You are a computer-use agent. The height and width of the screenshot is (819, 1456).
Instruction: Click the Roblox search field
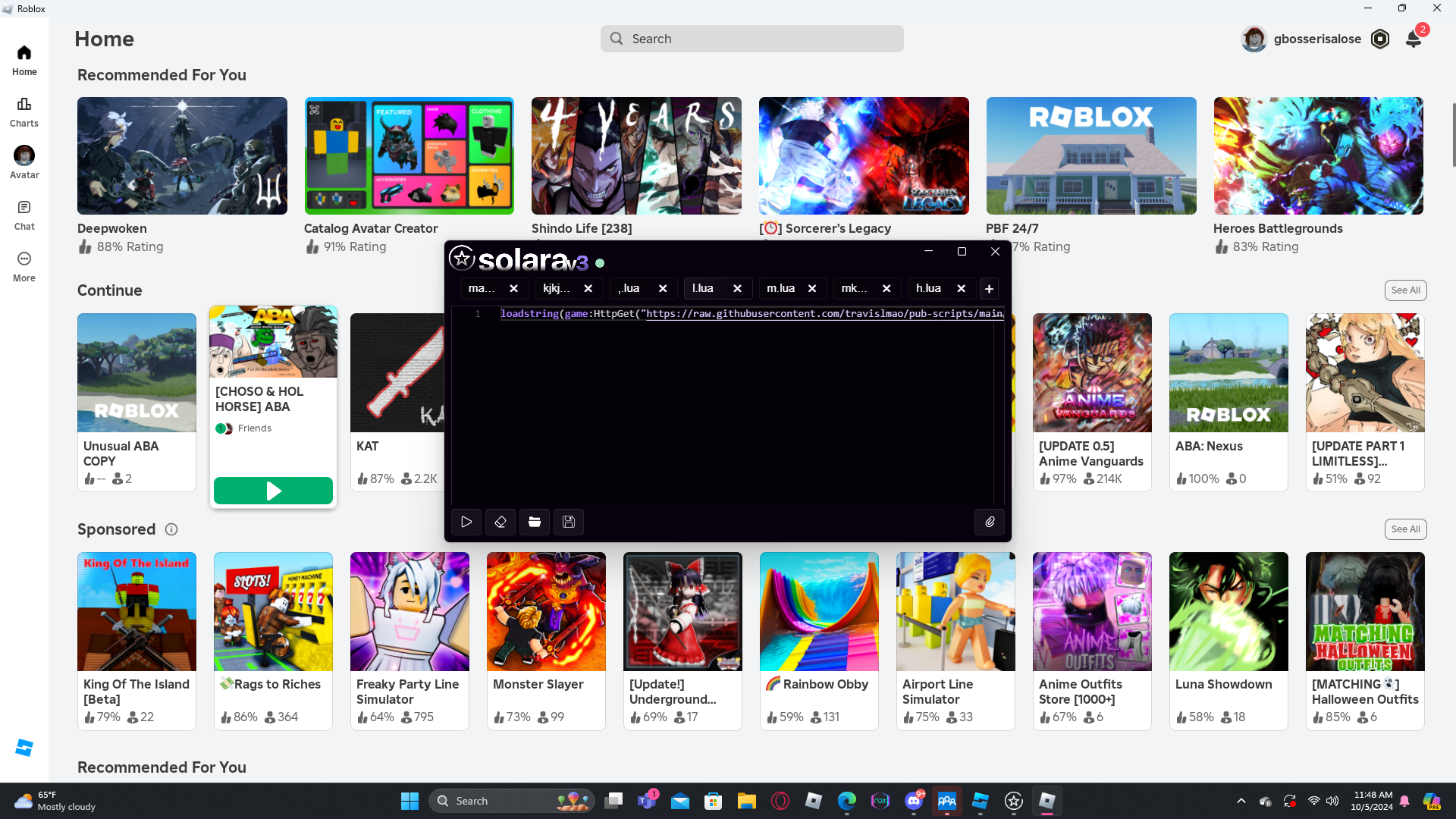tap(752, 39)
